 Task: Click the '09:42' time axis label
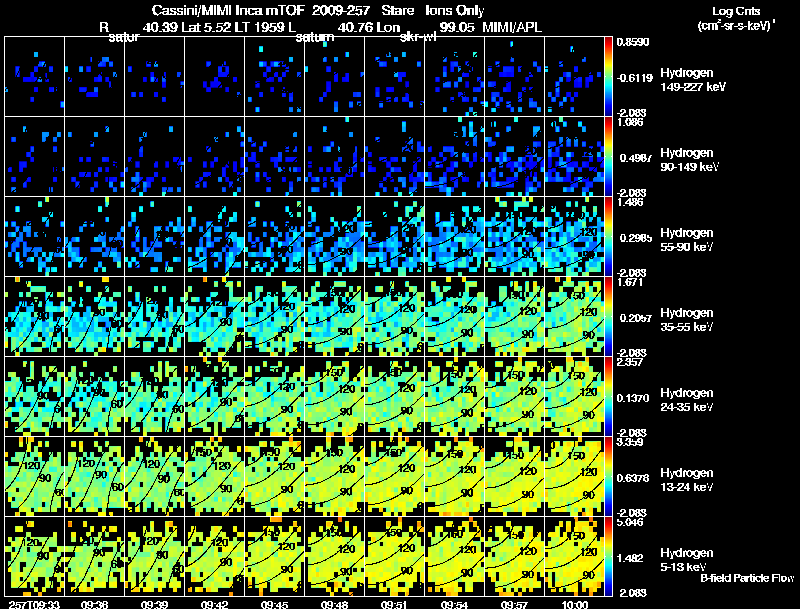click(x=214, y=604)
